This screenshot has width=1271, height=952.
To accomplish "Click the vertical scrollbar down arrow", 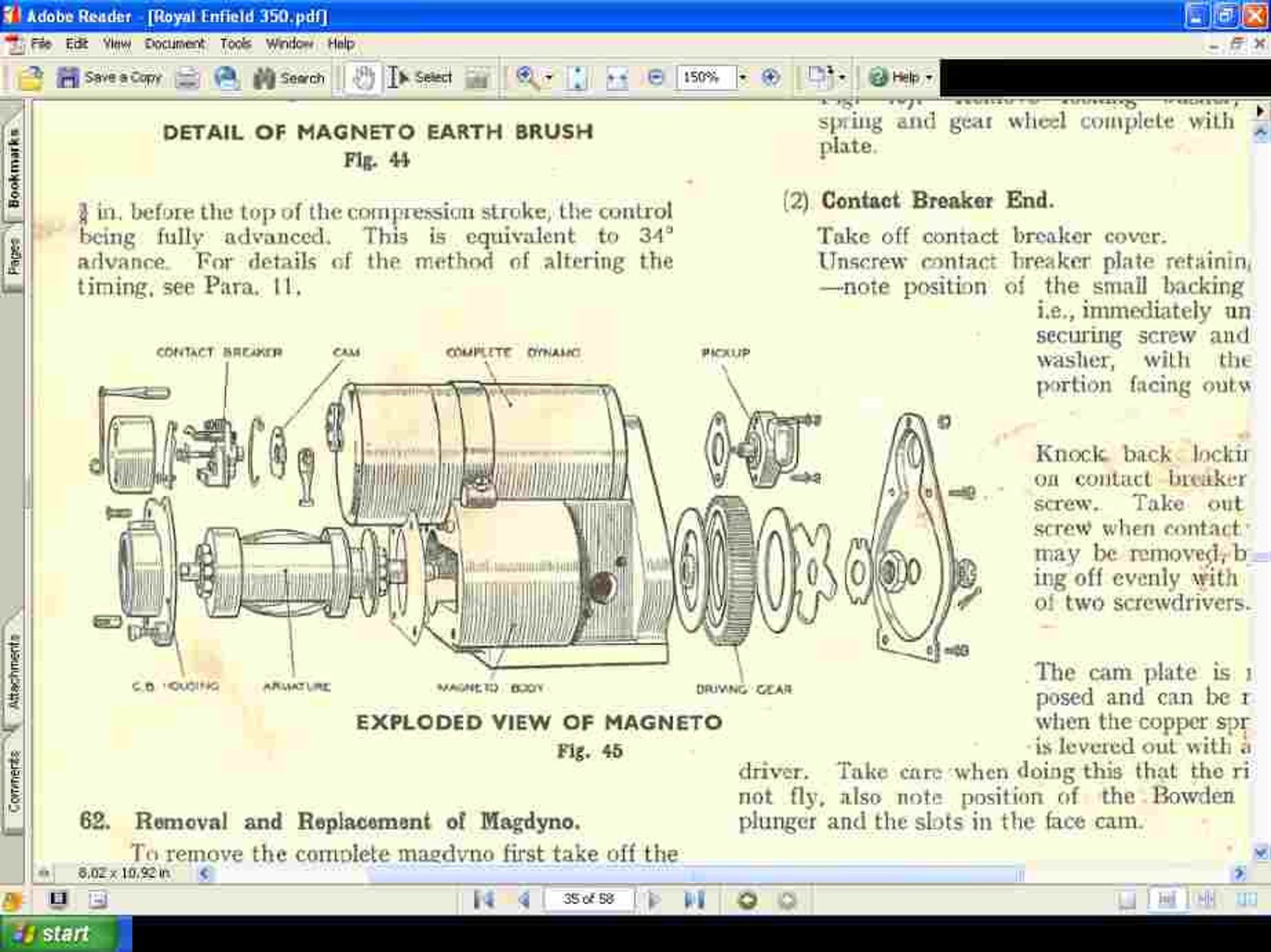I will coord(1261,853).
